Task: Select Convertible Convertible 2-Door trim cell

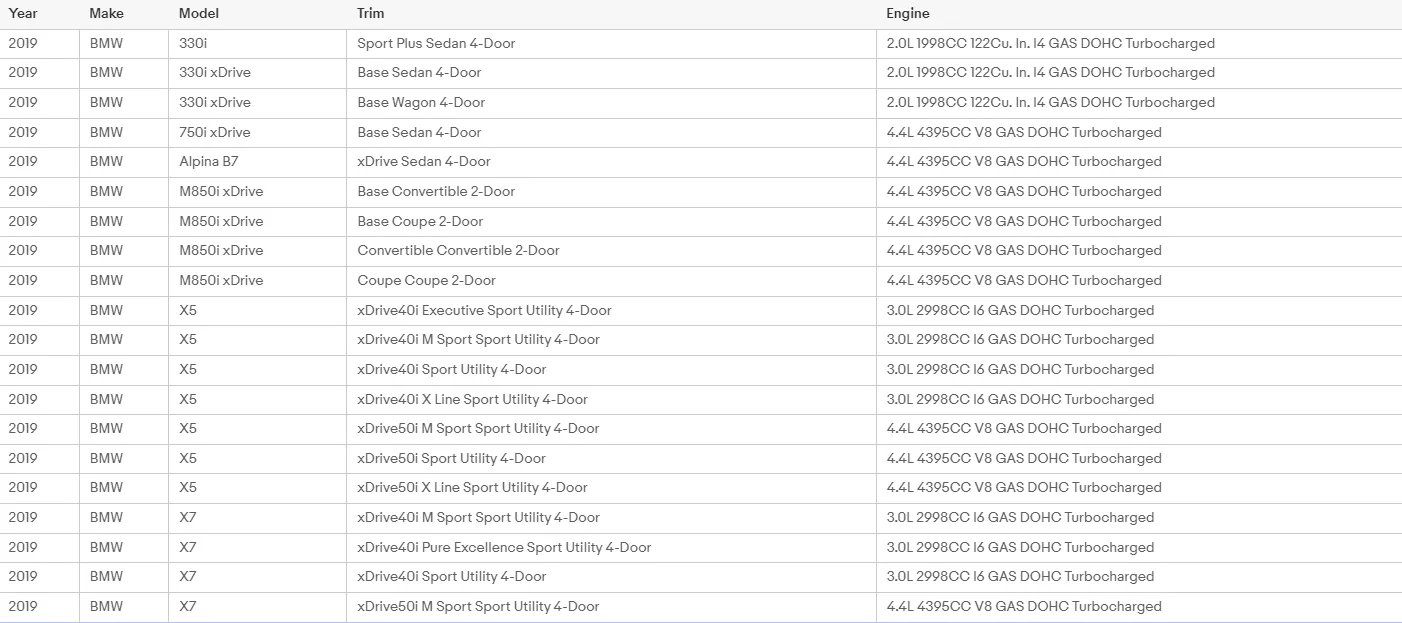Action: (x=612, y=251)
